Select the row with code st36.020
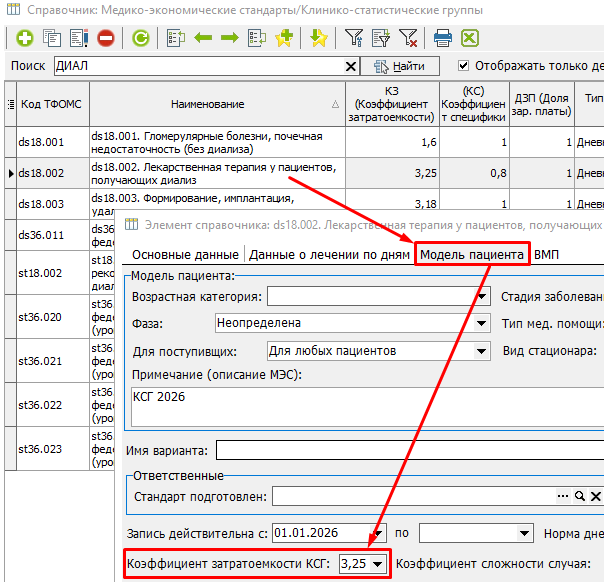Screen dimensions: 604x582 53,317
